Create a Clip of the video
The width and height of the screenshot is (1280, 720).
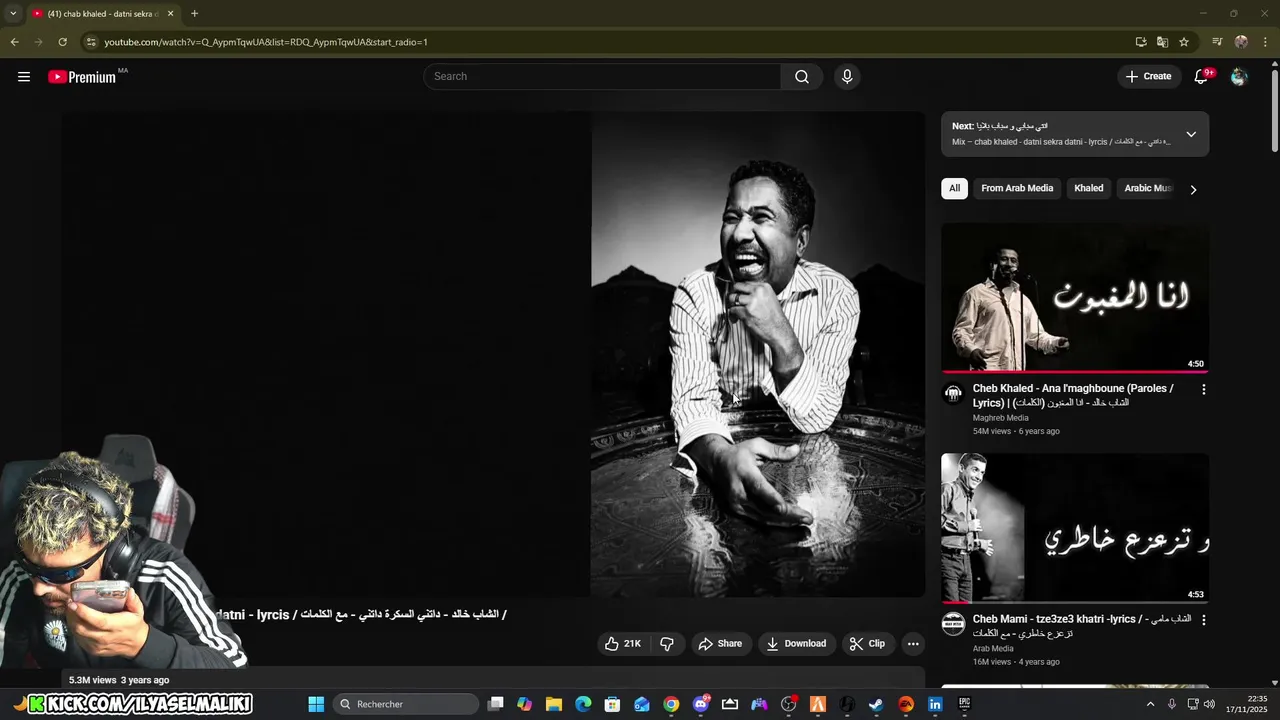(867, 644)
